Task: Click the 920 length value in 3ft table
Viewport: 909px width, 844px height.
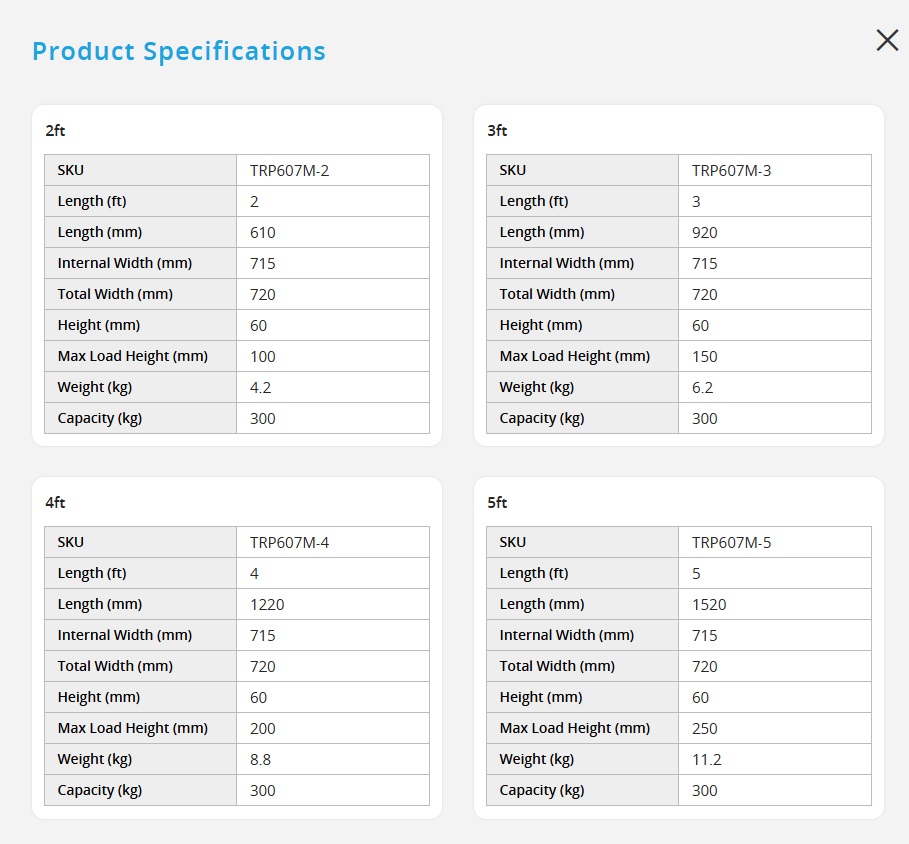Action: tap(704, 232)
